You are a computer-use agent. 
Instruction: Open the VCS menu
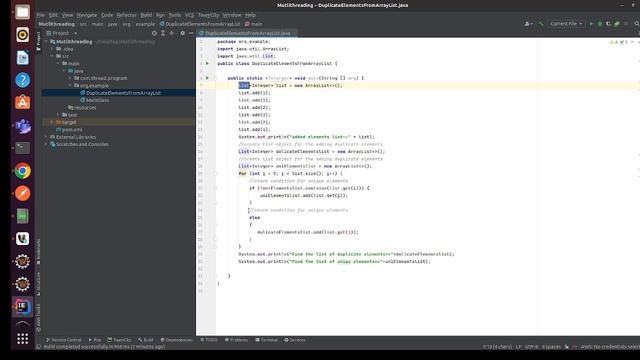point(189,15)
